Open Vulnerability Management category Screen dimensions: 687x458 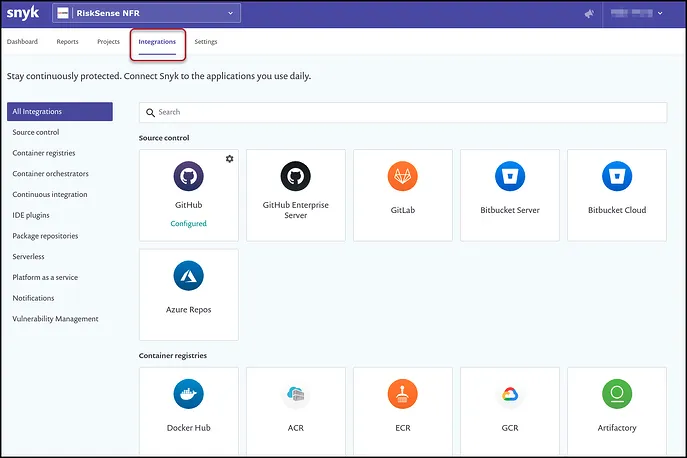55,319
